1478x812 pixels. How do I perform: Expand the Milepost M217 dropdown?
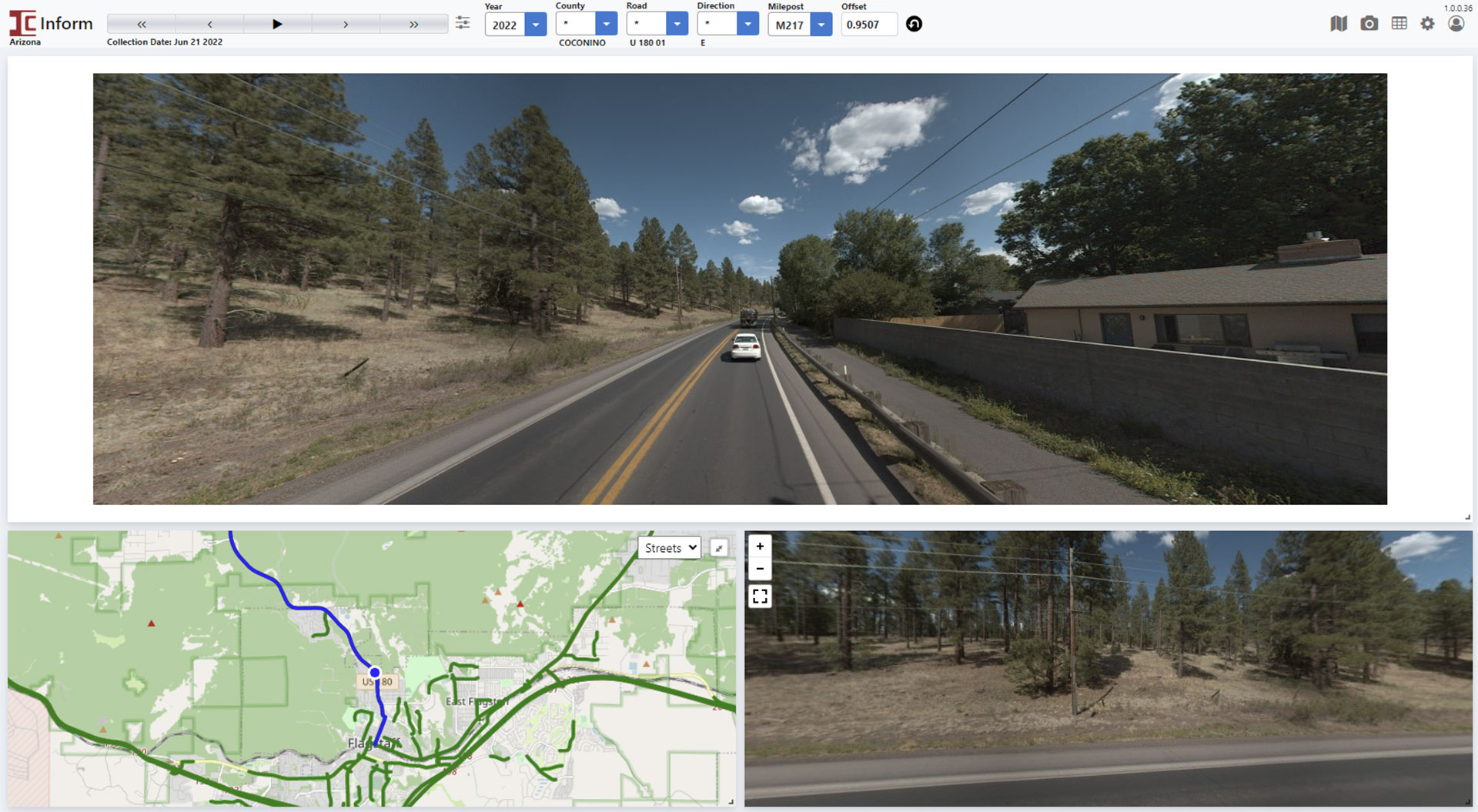821,25
